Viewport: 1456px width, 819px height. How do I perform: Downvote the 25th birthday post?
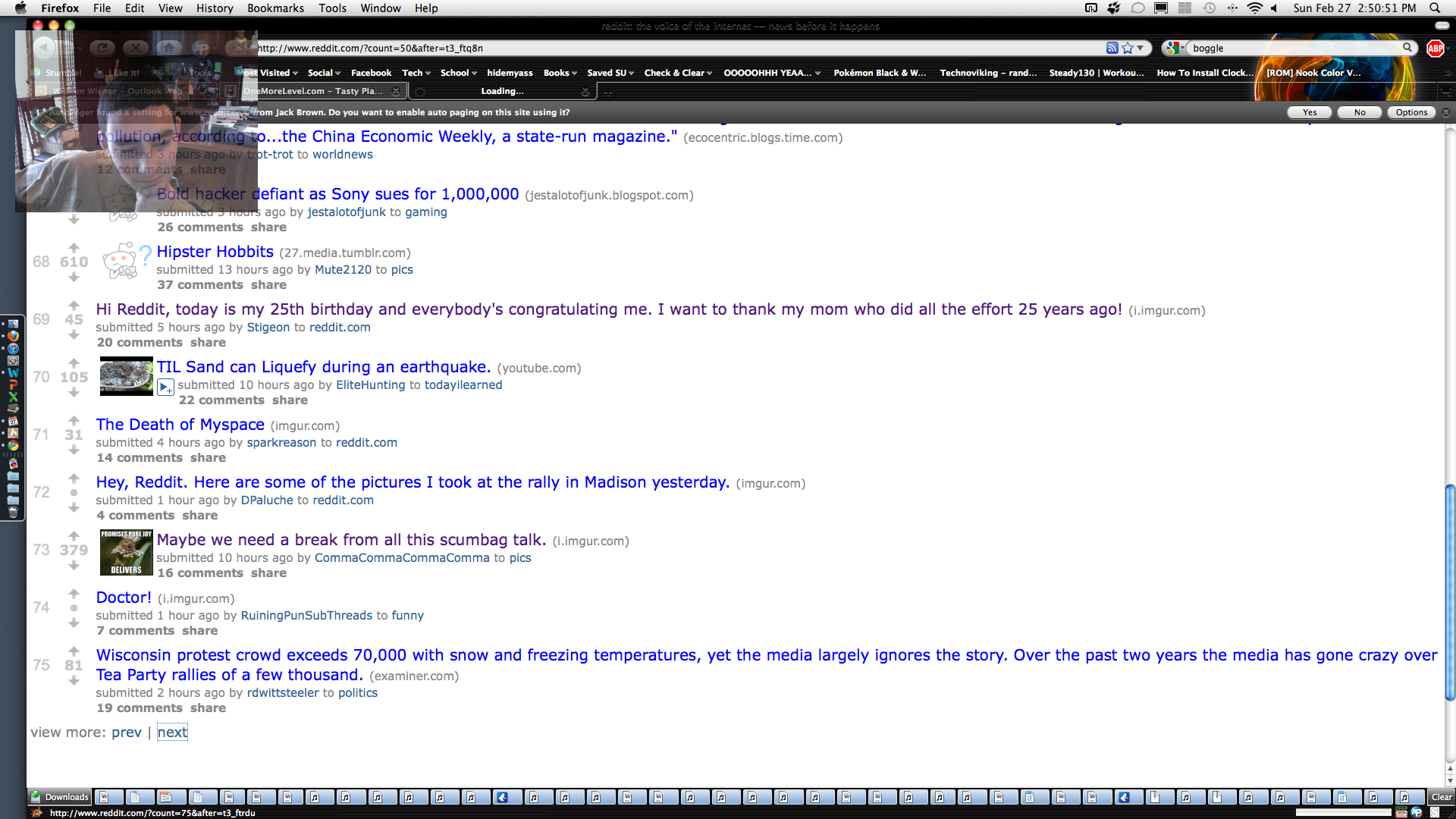(x=74, y=335)
